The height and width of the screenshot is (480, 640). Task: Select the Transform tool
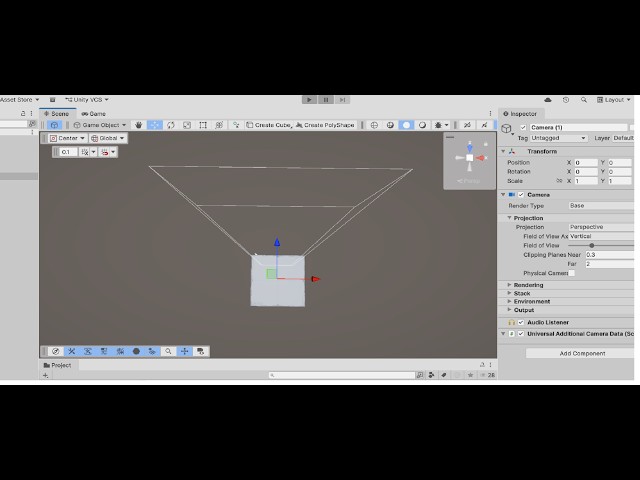pyautogui.click(x=219, y=125)
